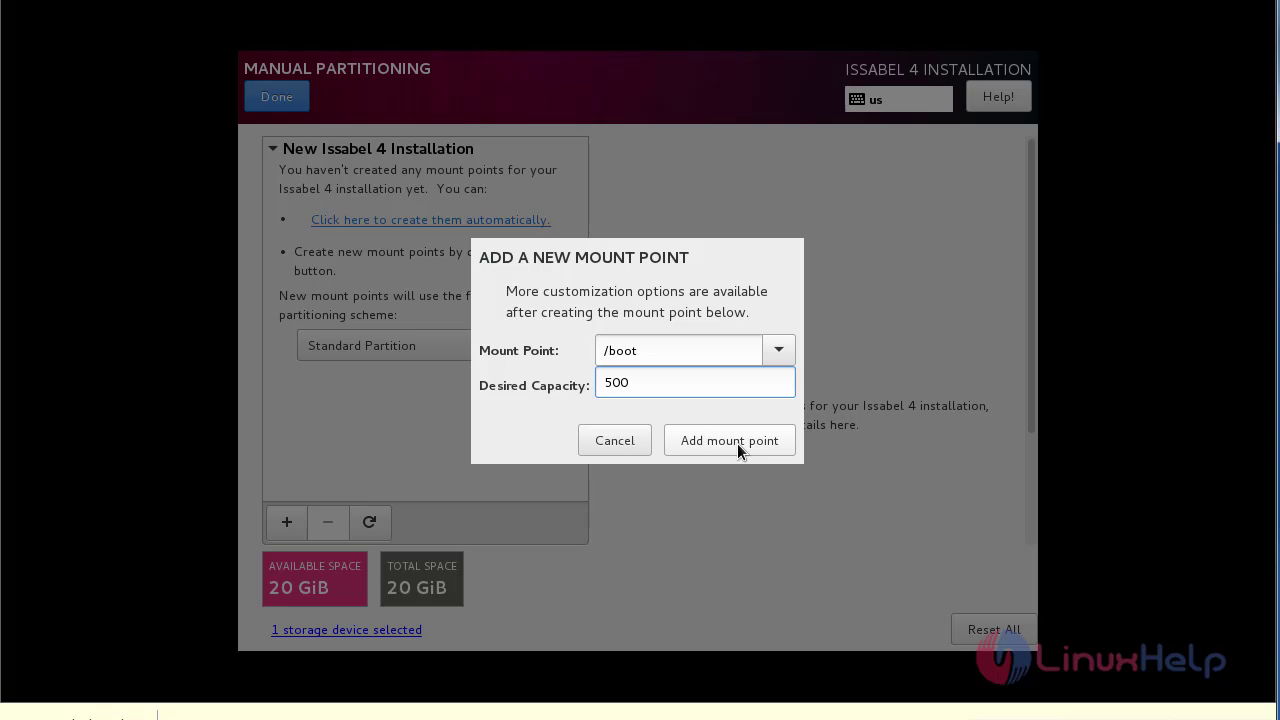Click the blue Done button
The image size is (1280, 720).
[277, 97]
